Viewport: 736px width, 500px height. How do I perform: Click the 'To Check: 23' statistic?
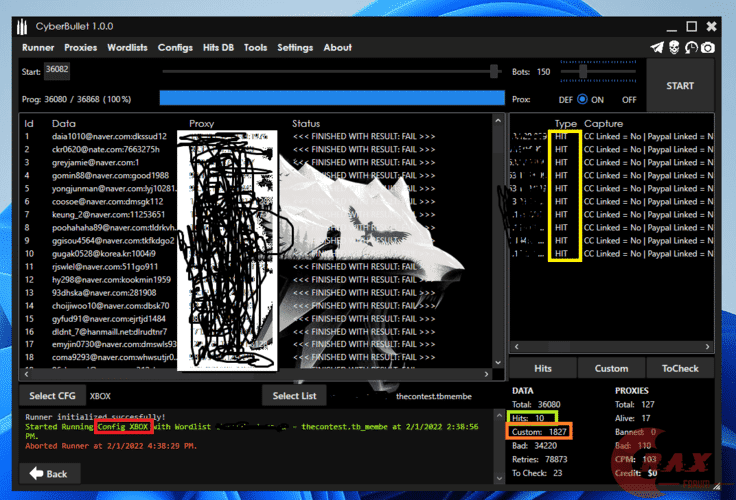[537, 473]
